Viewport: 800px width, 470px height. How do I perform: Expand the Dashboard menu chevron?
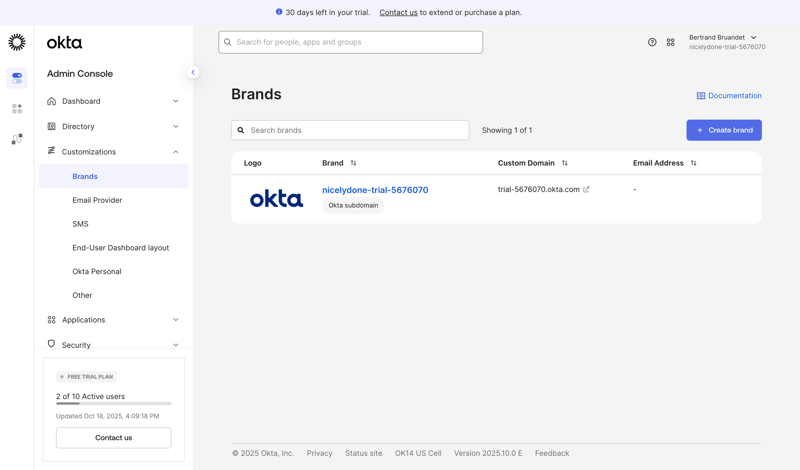[x=176, y=101]
